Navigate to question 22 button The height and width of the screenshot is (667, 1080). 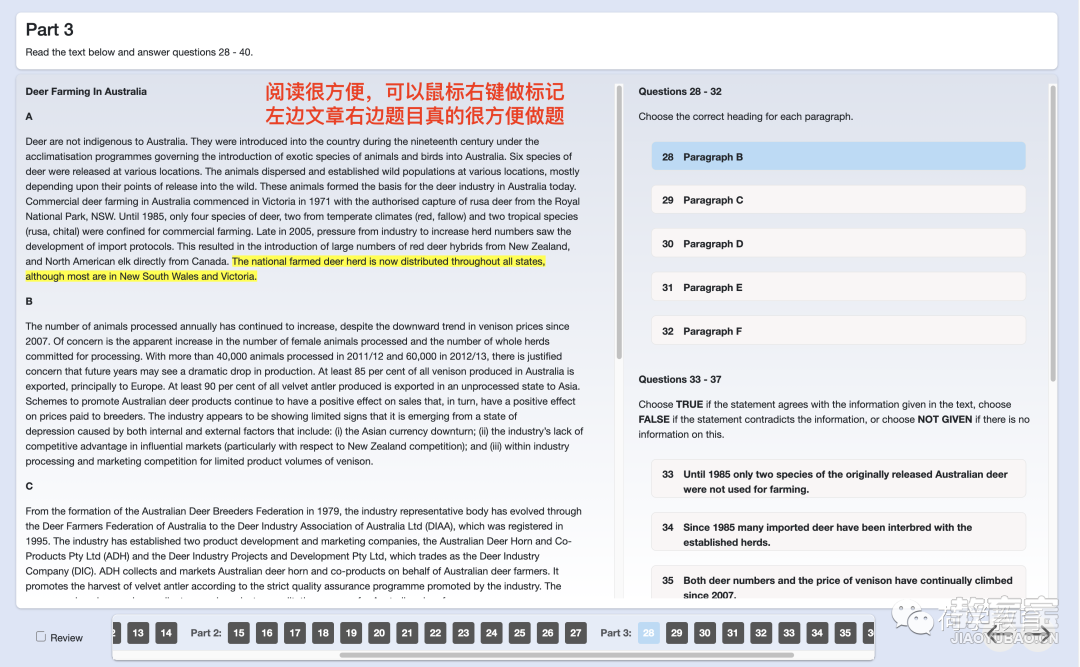(435, 633)
